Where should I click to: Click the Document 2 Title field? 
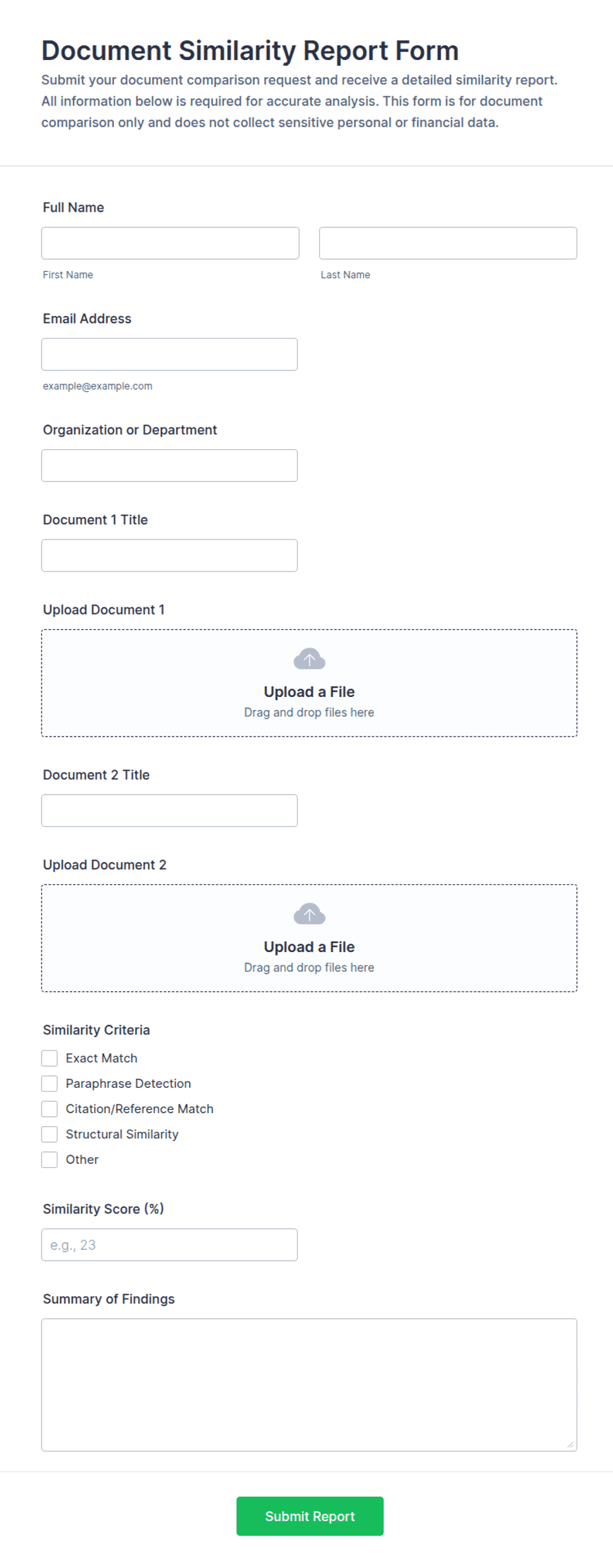(x=169, y=811)
